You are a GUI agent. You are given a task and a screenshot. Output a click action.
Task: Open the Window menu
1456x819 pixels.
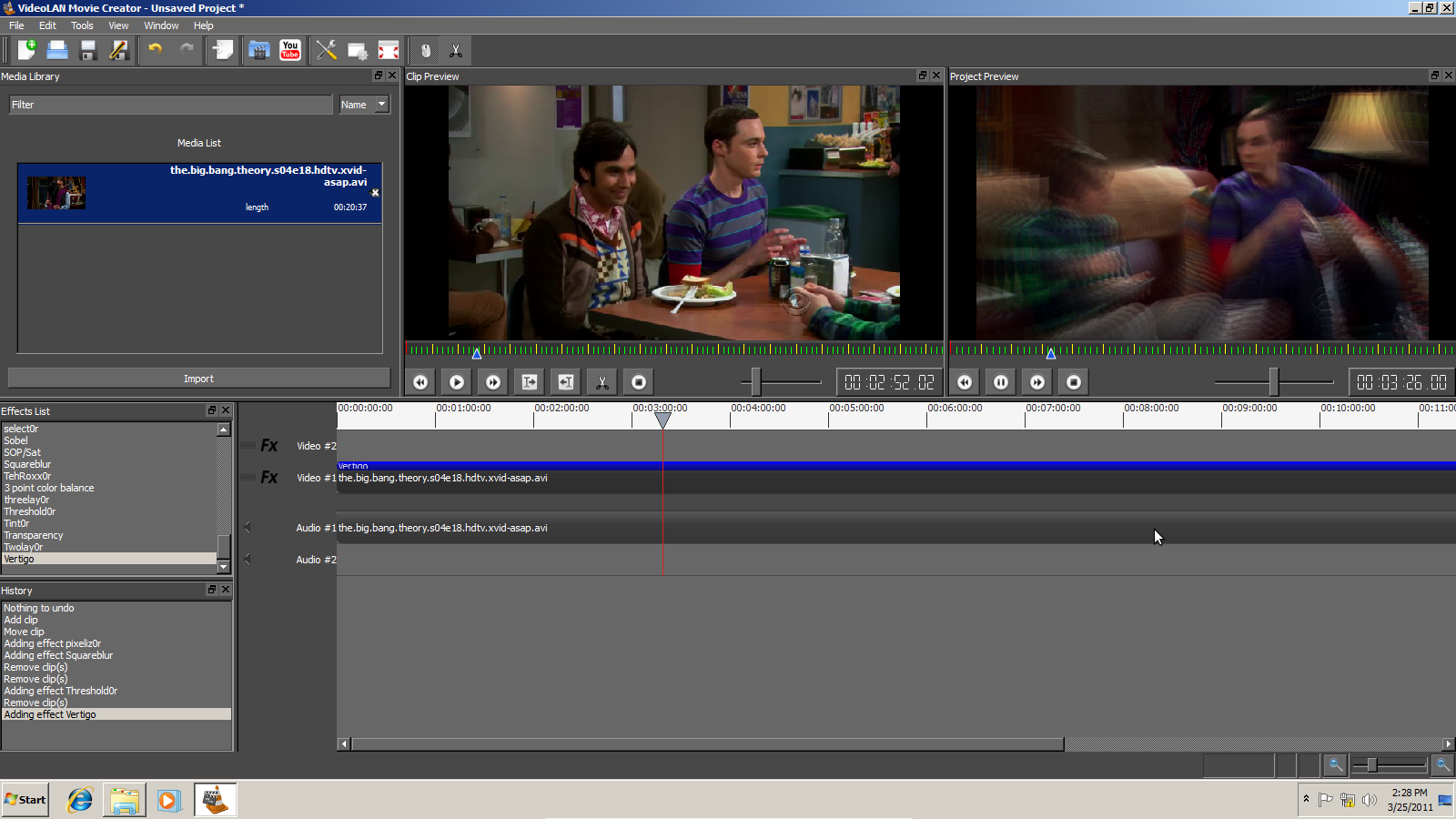coord(161,25)
